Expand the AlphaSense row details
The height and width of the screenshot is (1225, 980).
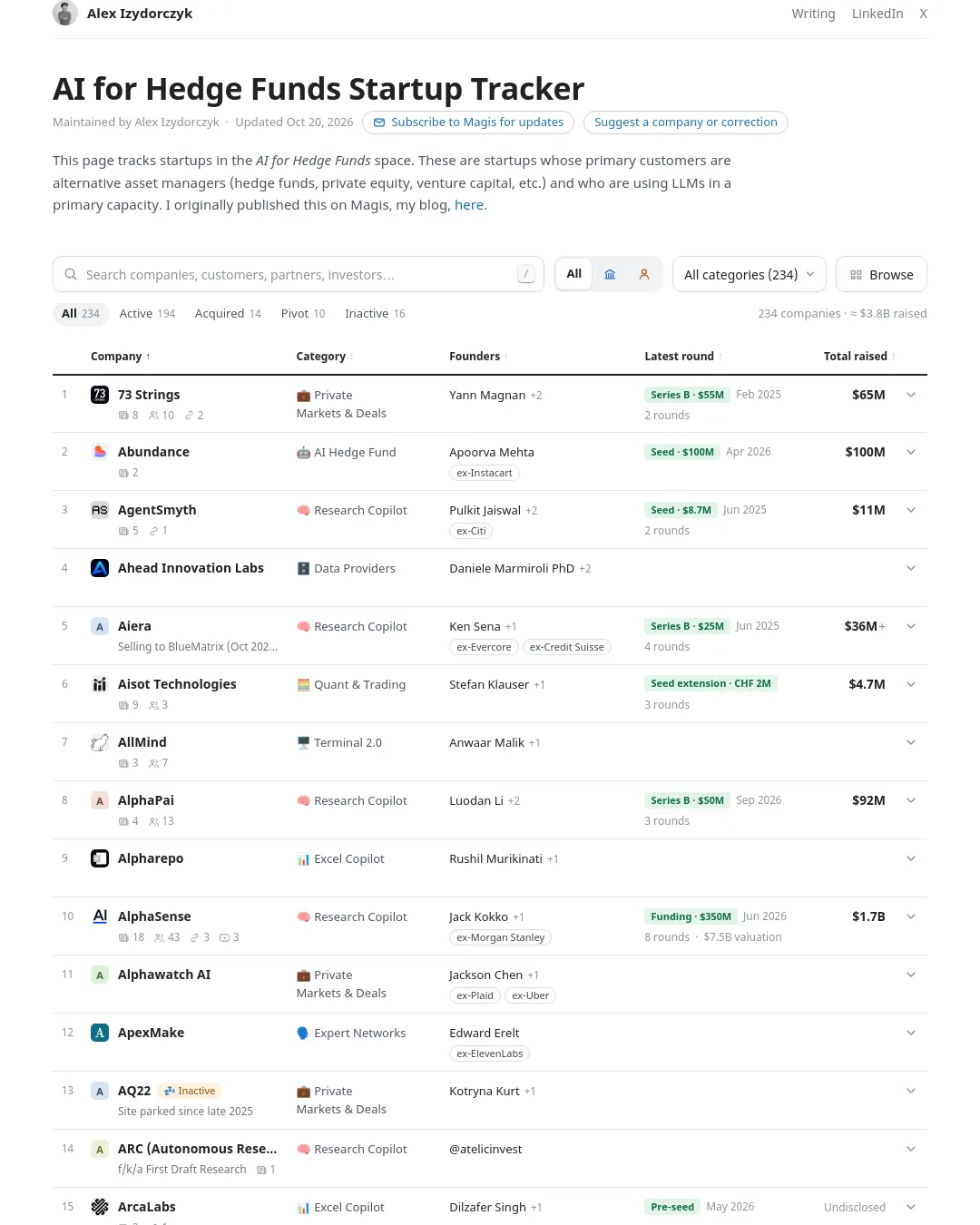click(911, 916)
